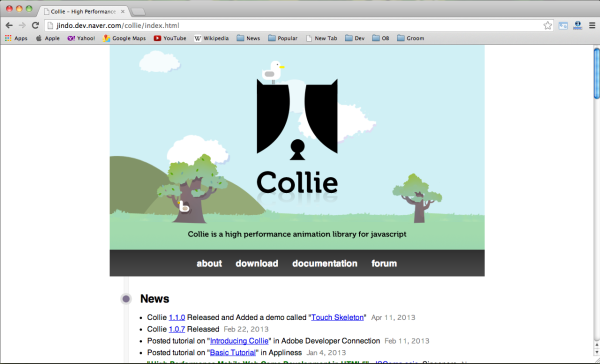Viewport: 600px width, 364px height.
Task: Close the Collie browser tab
Action: coord(123,12)
